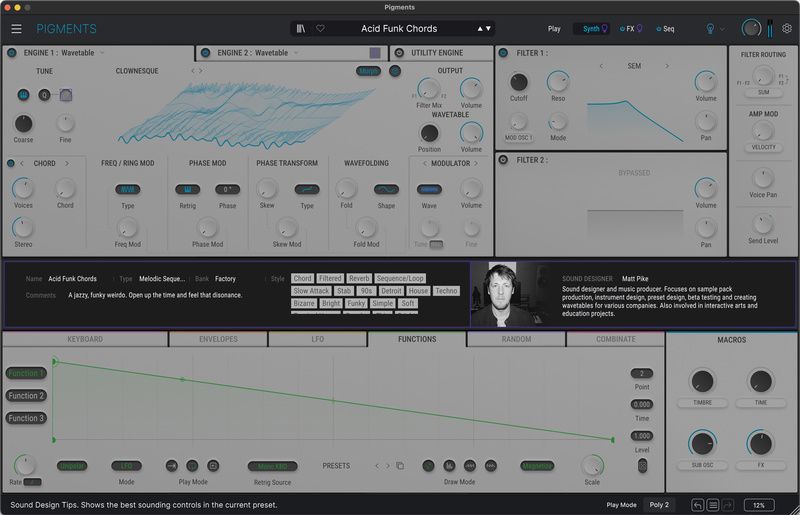Click the master volume knob in header
Image resolution: width=800 pixels, height=515 pixels.
click(752, 29)
